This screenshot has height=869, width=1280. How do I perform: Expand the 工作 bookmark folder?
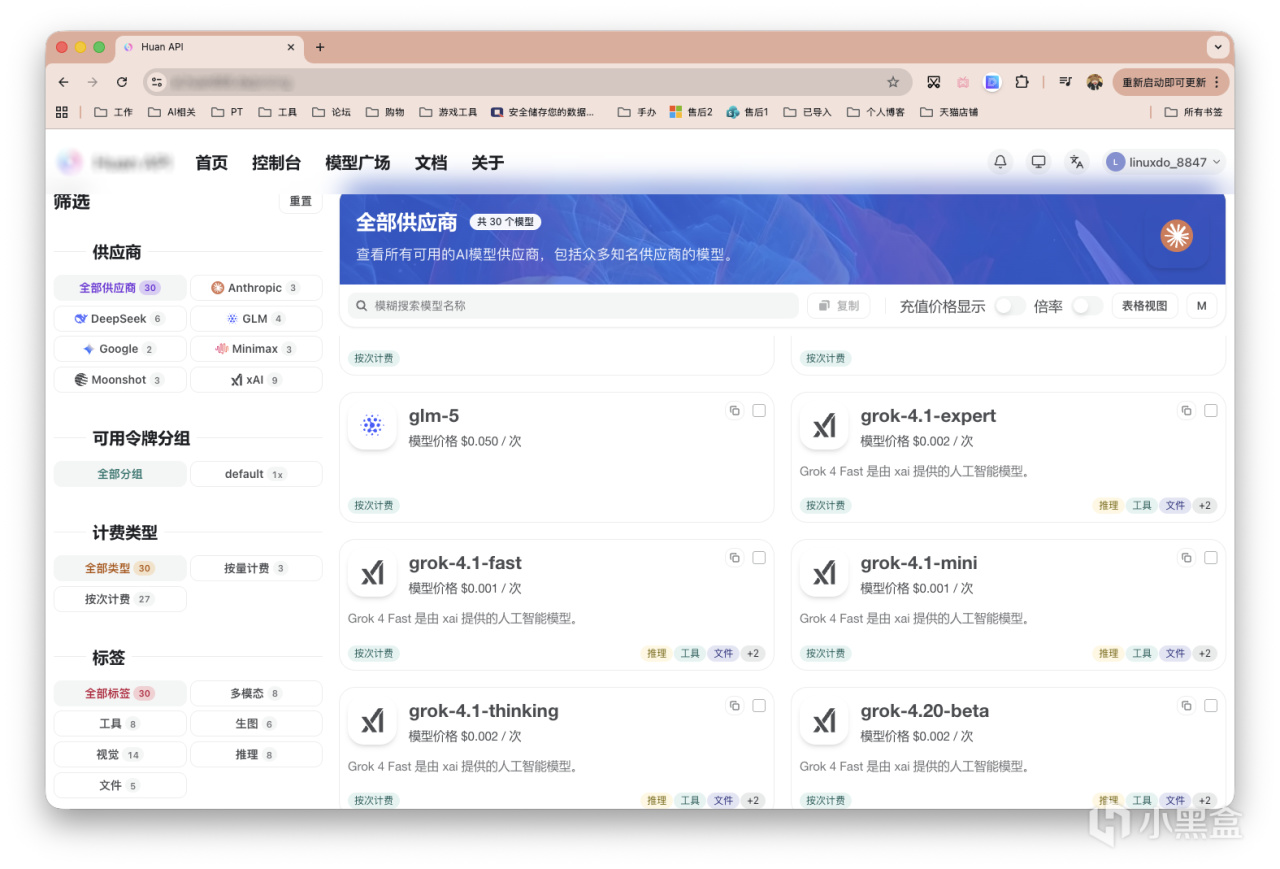113,112
